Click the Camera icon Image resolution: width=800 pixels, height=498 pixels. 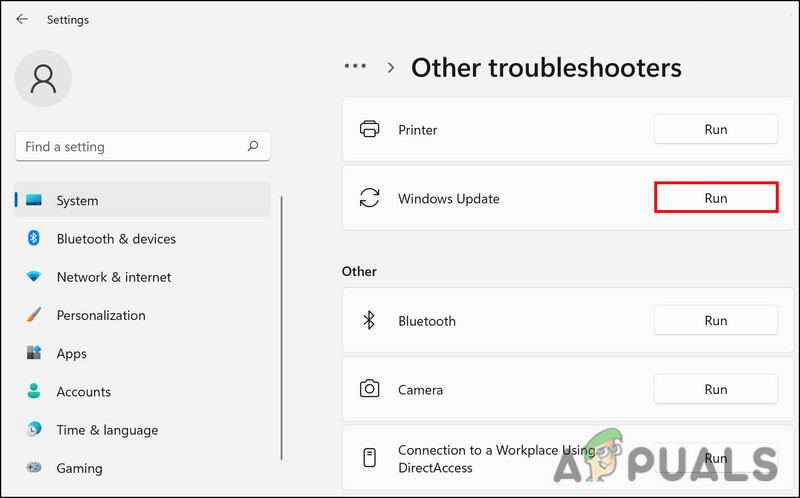(x=369, y=389)
